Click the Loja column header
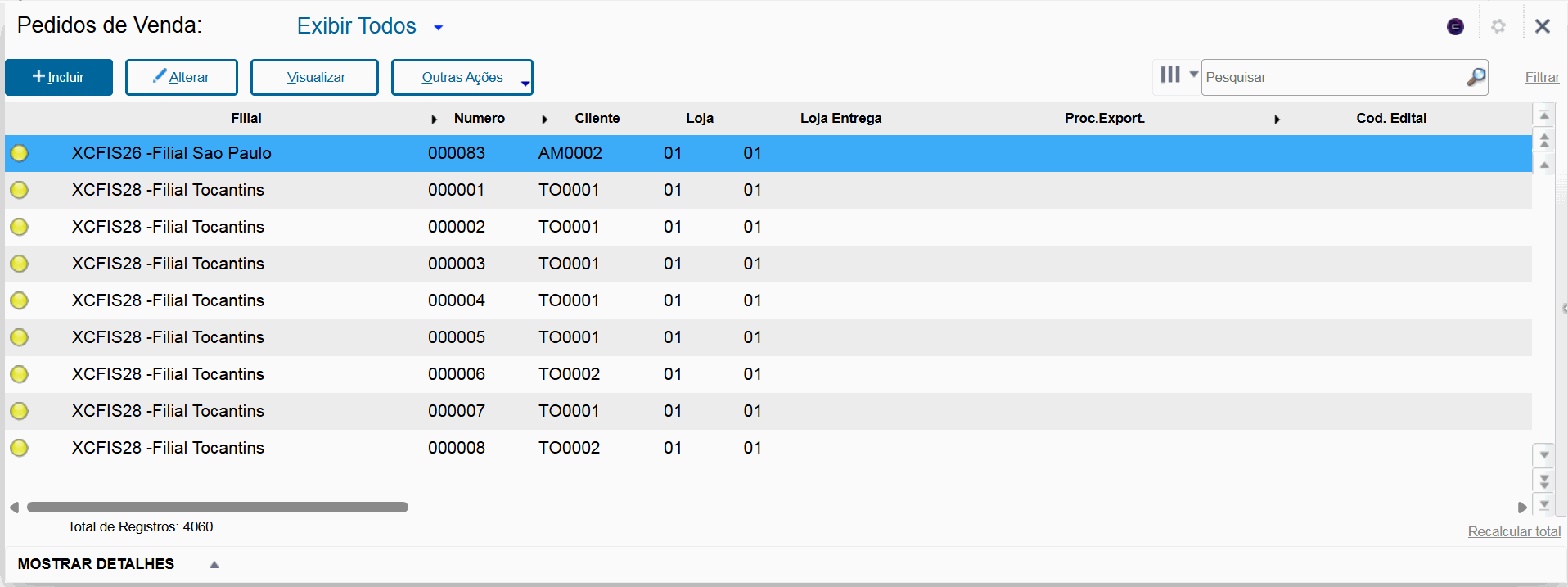 click(x=700, y=118)
